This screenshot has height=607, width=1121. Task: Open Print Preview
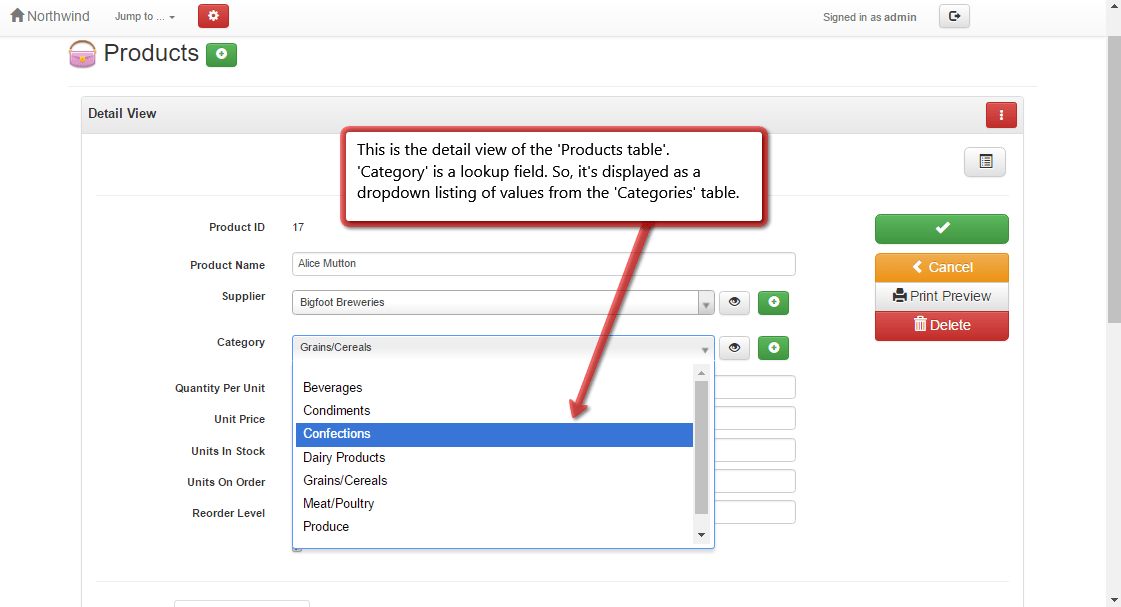click(x=941, y=296)
